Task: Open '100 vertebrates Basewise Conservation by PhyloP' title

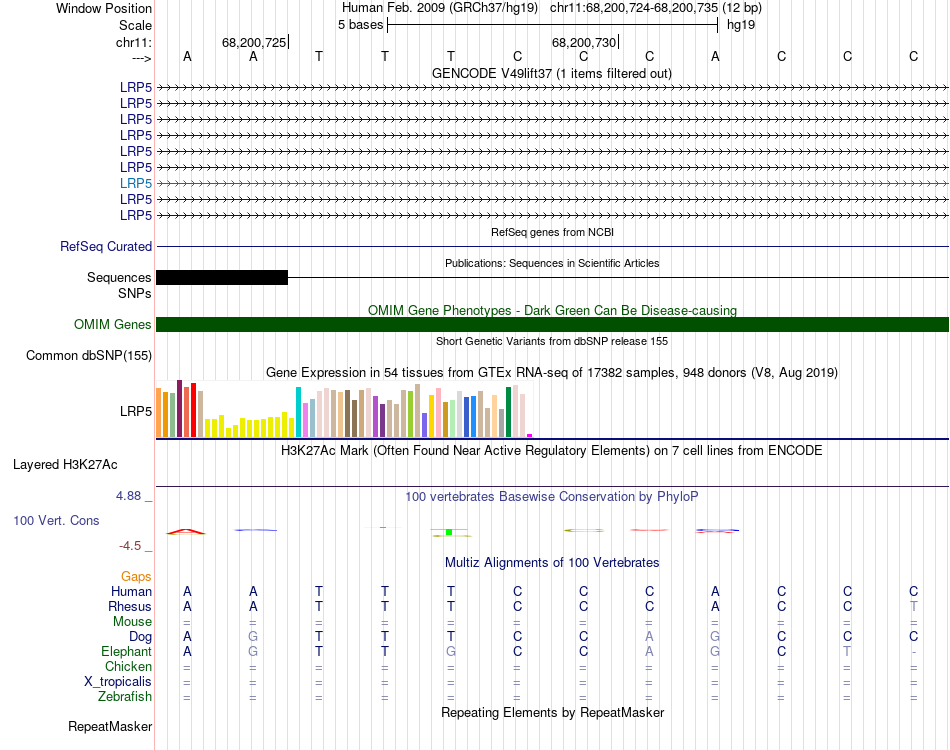Action: pyautogui.click(x=552, y=497)
